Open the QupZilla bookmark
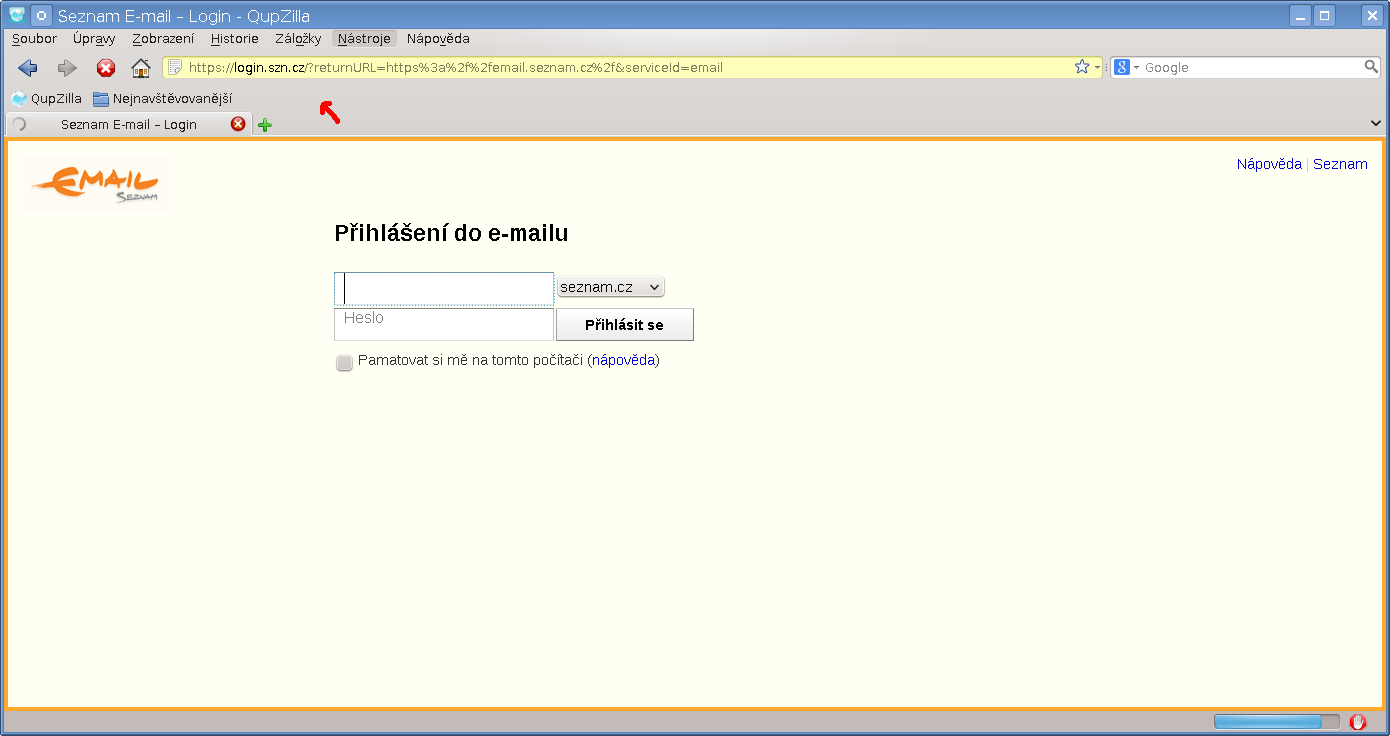The height and width of the screenshot is (736, 1390). 47,99
